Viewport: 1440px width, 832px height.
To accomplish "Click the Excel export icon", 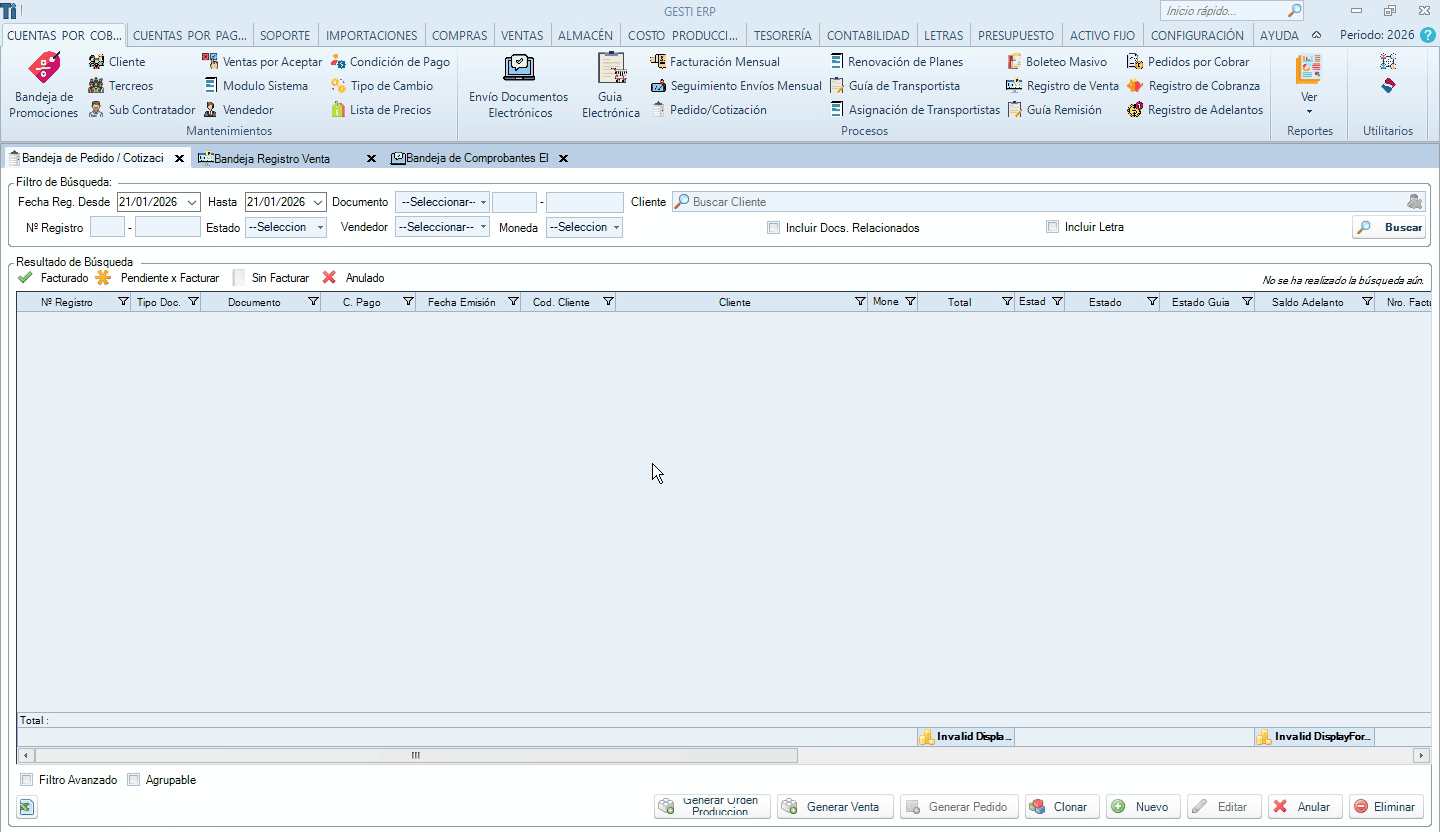I will click(27, 807).
